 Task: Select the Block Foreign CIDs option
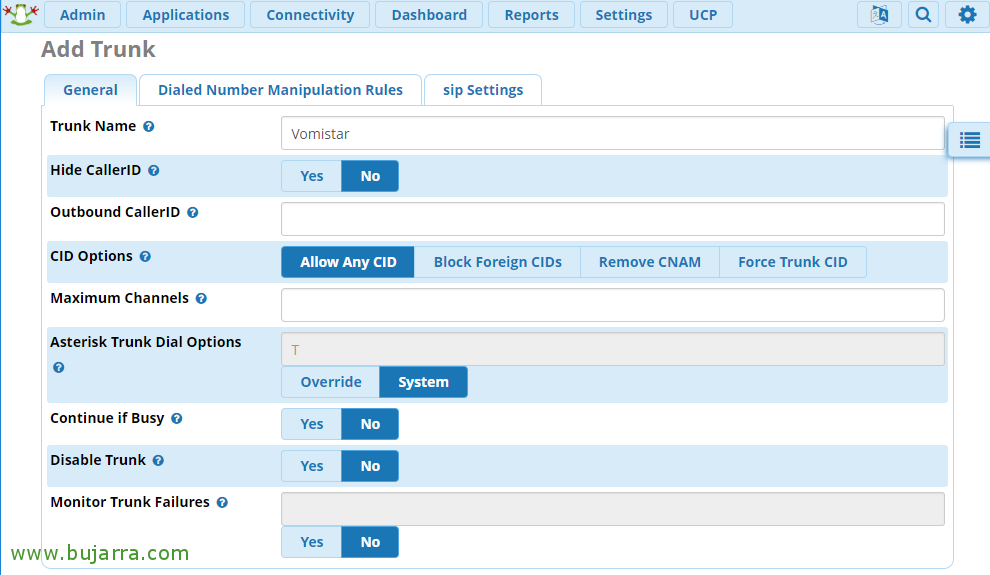click(x=498, y=262)
